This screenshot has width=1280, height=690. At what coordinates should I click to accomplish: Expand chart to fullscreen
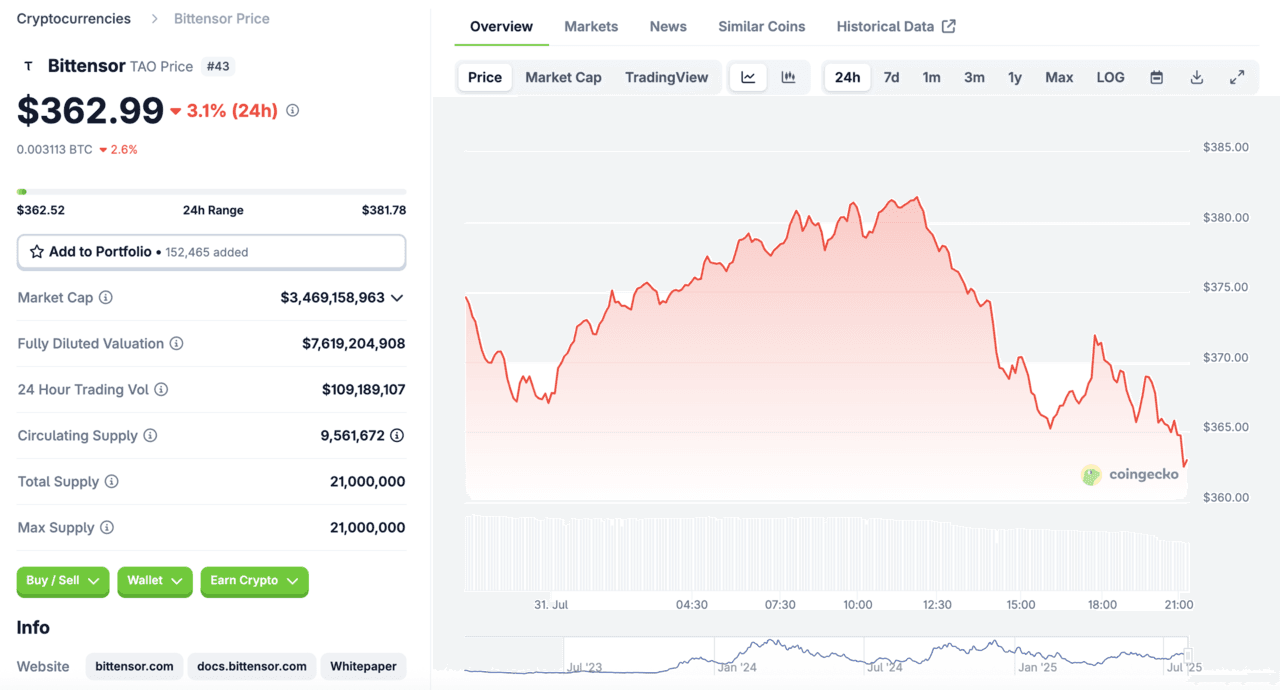pos(1237,77)
